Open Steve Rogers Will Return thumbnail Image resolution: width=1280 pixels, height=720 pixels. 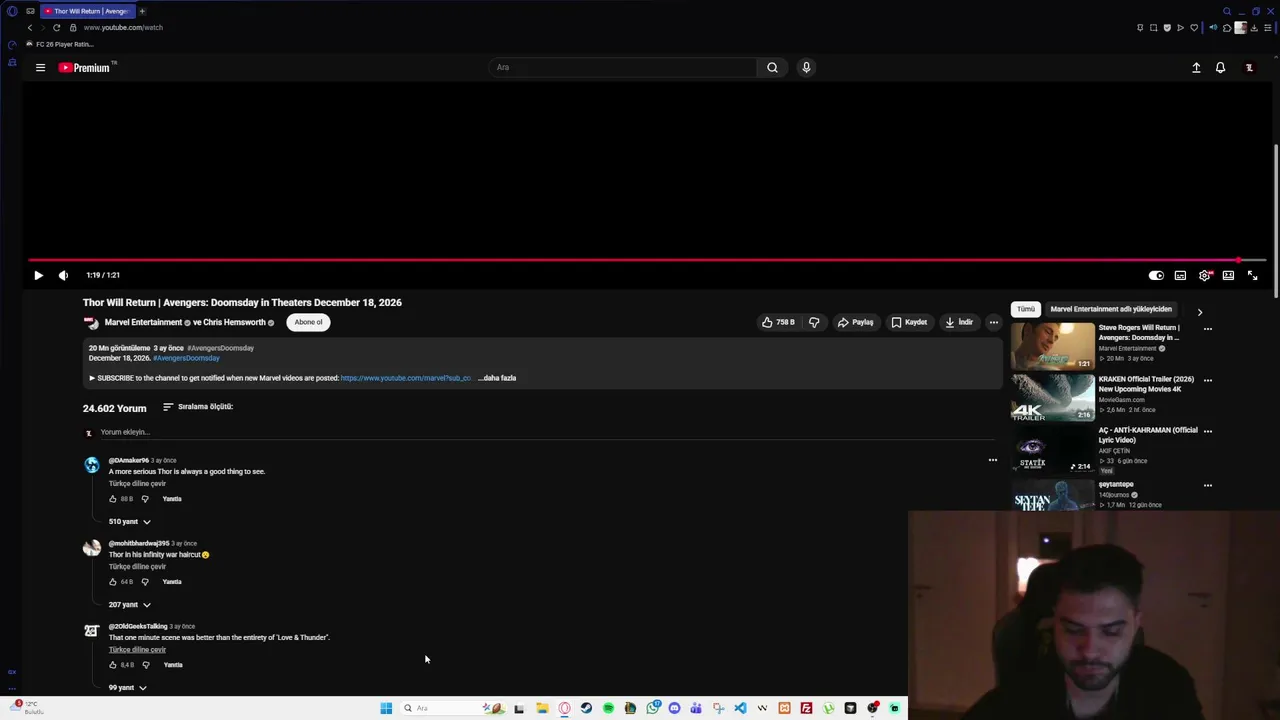pos(1053,346)
